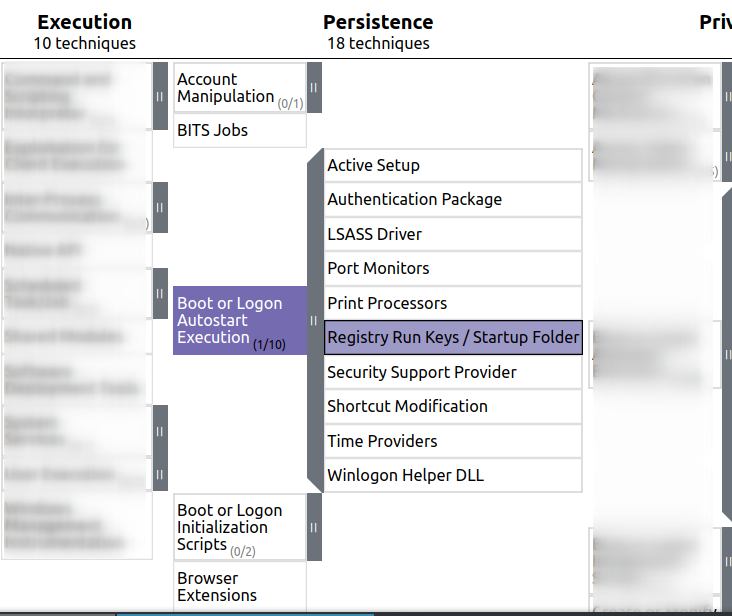The image size is (732, 616).
Task: Select Winlogon Helper DLL sub-technique
Action: [452, 476]
